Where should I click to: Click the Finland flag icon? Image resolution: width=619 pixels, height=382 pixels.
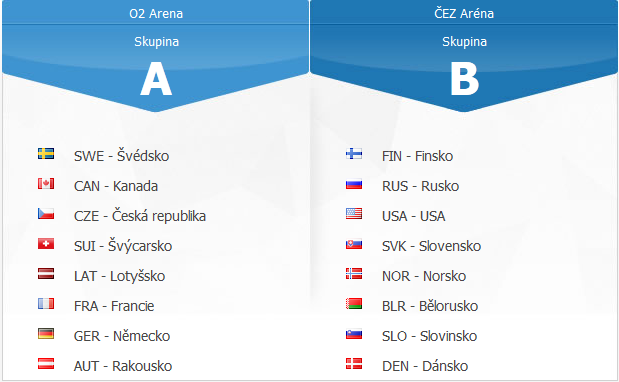[x=354, y=154]
